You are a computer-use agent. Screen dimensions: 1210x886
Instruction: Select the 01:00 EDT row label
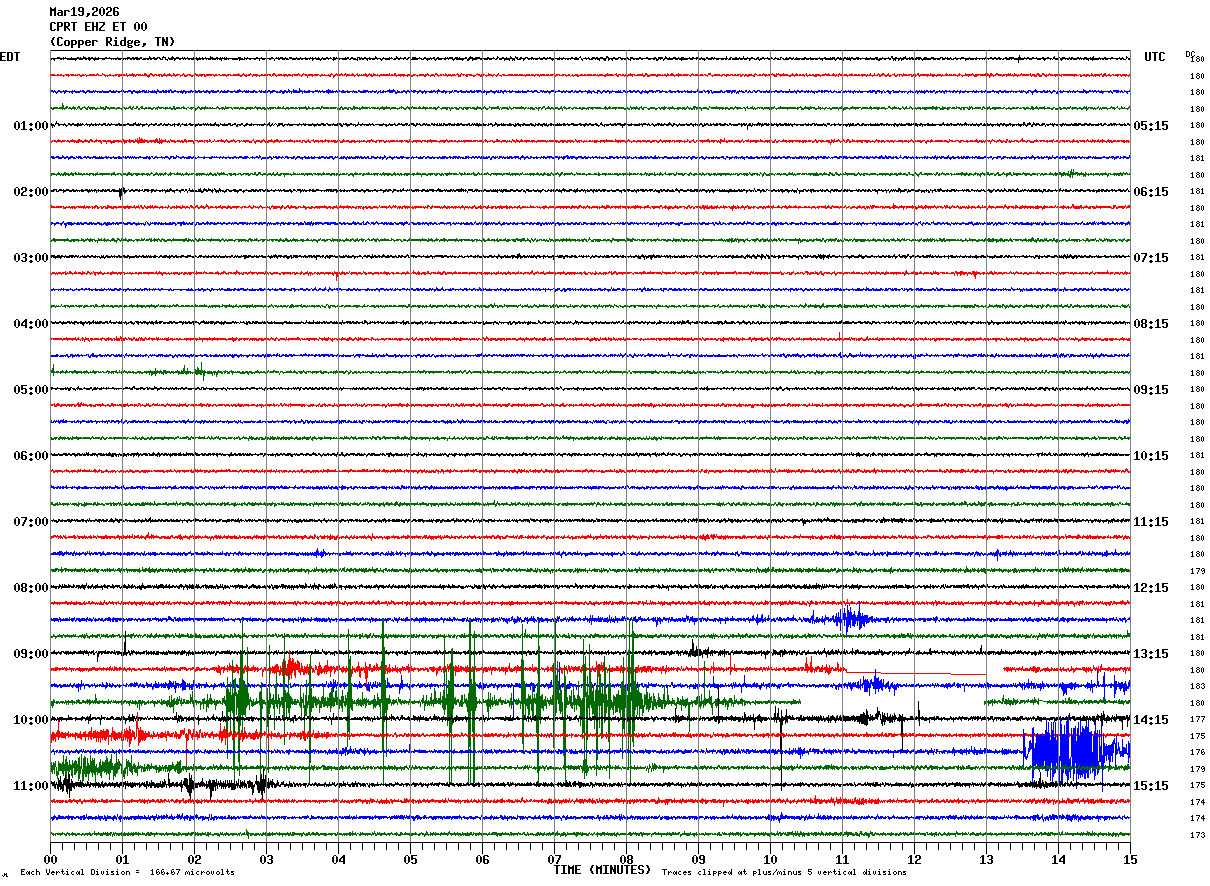30,126
